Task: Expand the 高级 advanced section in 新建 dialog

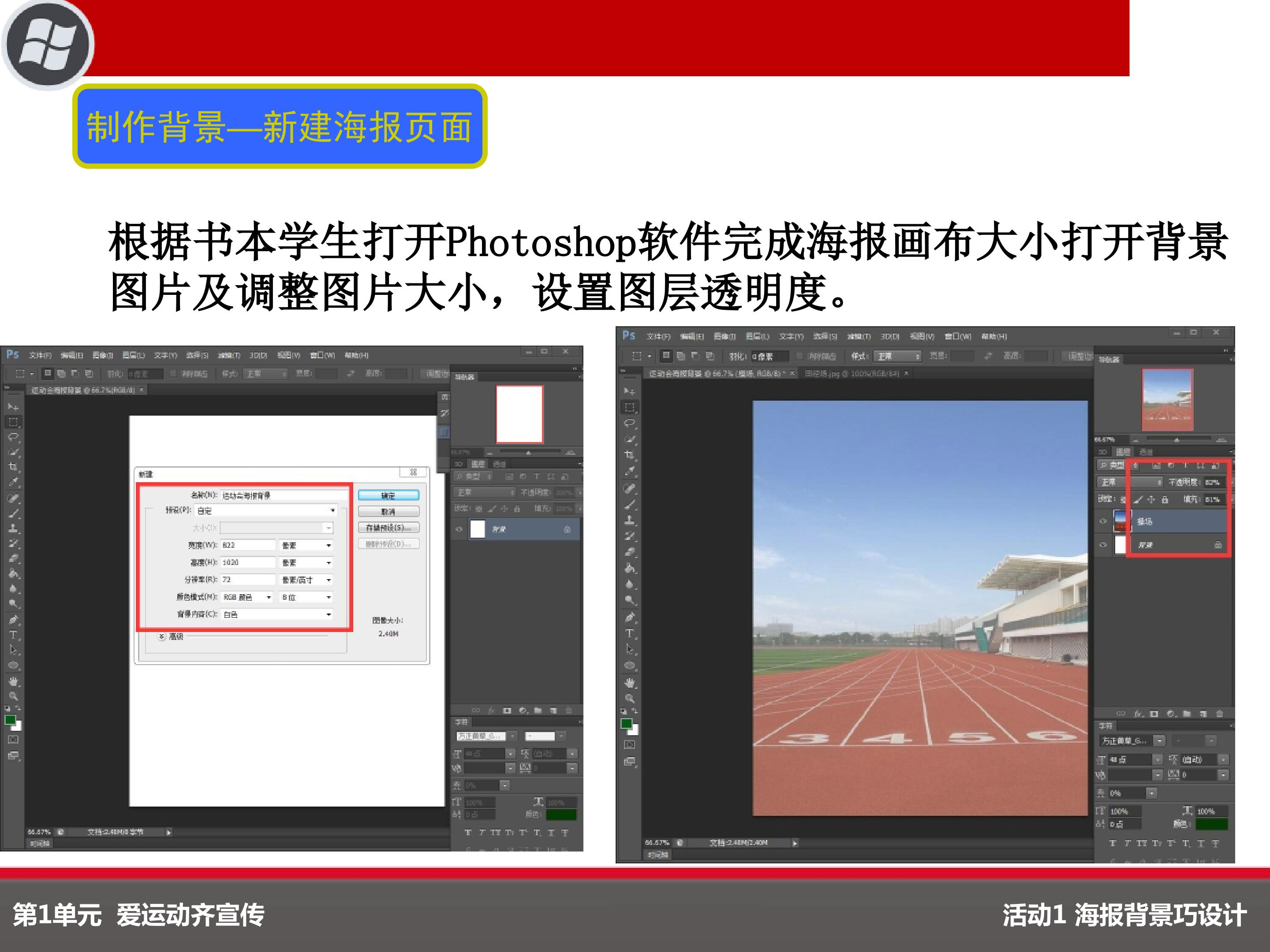Action: (x=162, y=636)
